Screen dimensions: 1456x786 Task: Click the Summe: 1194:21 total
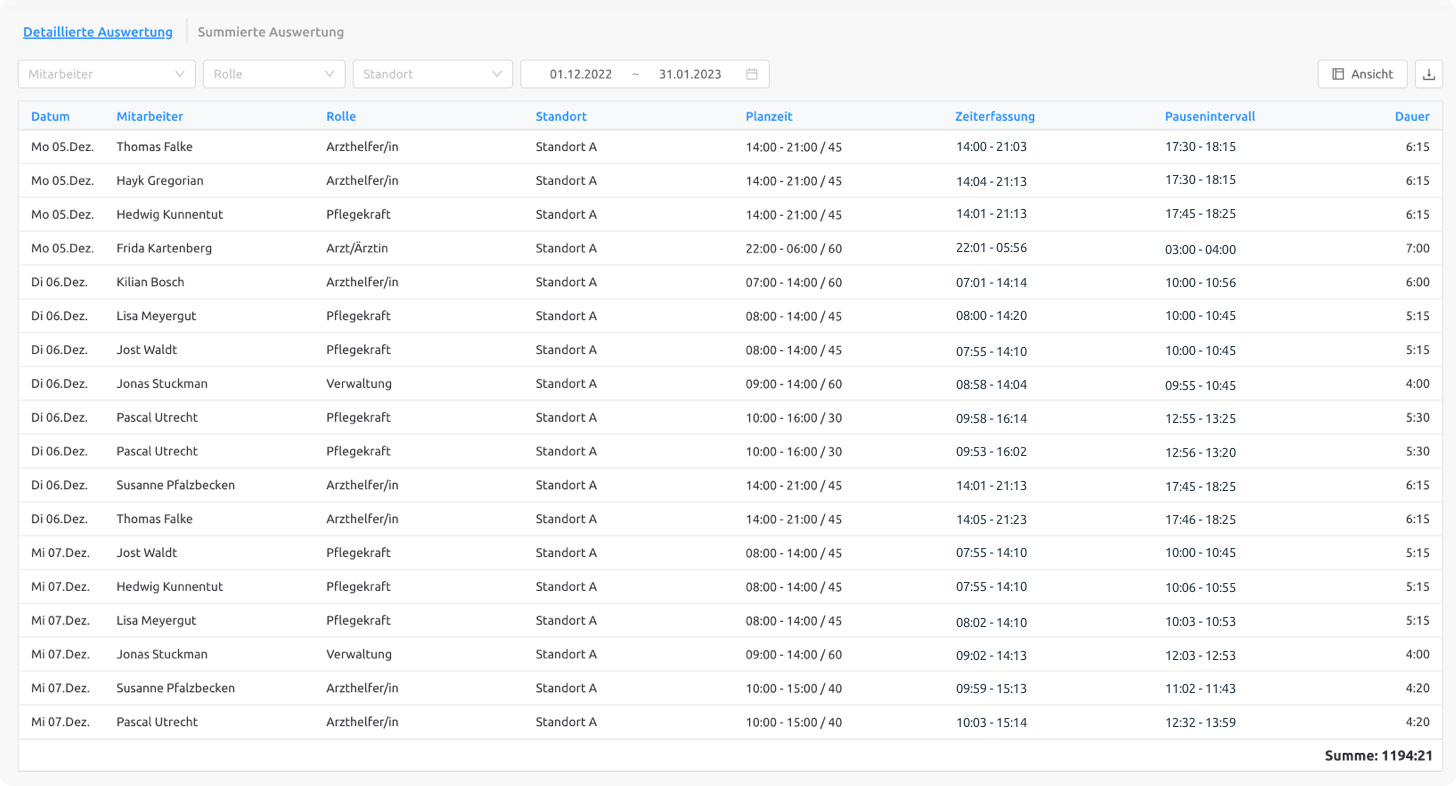[x=1377, y=756]
